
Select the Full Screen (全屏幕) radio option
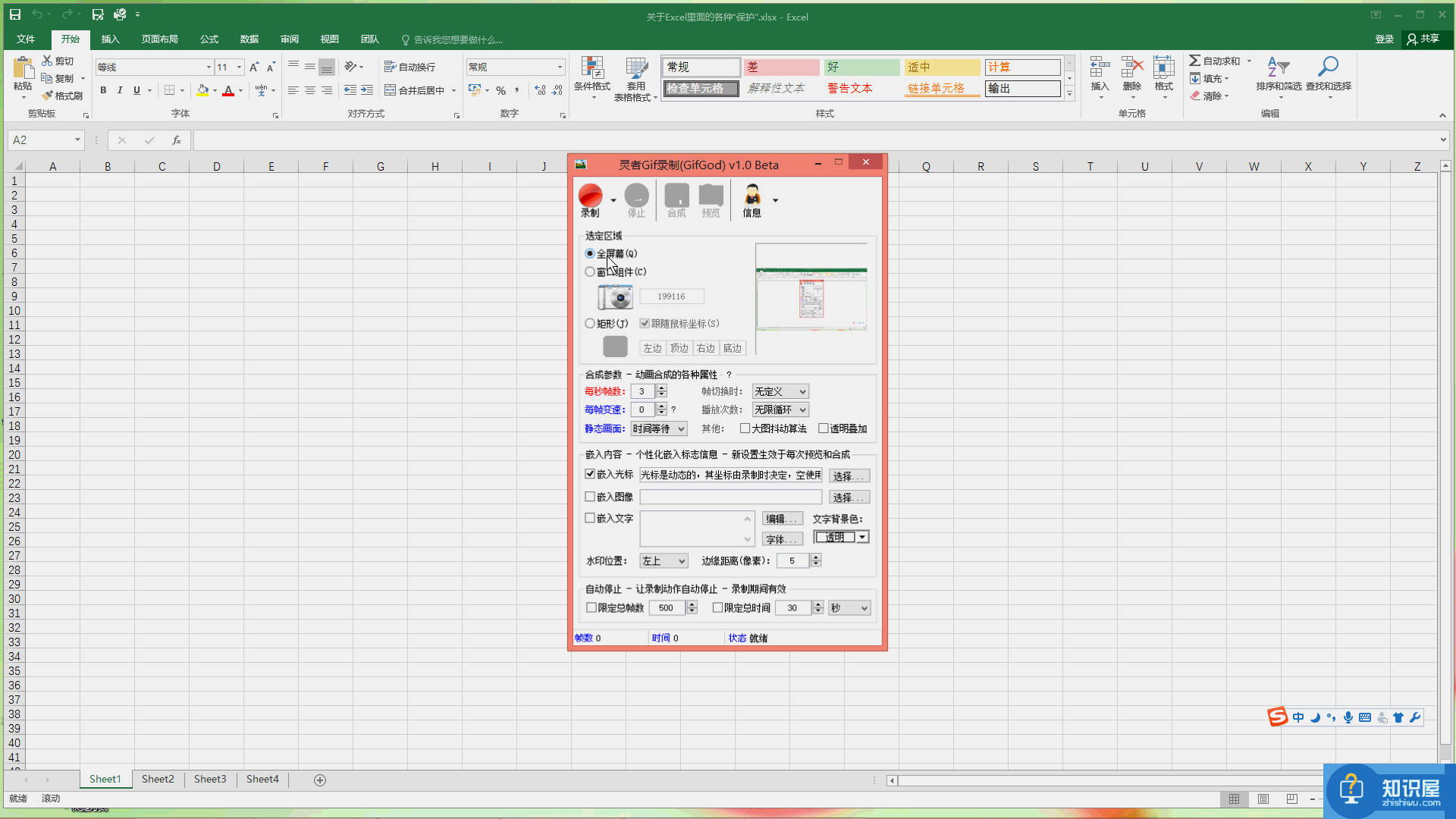(x=590, y=254)
